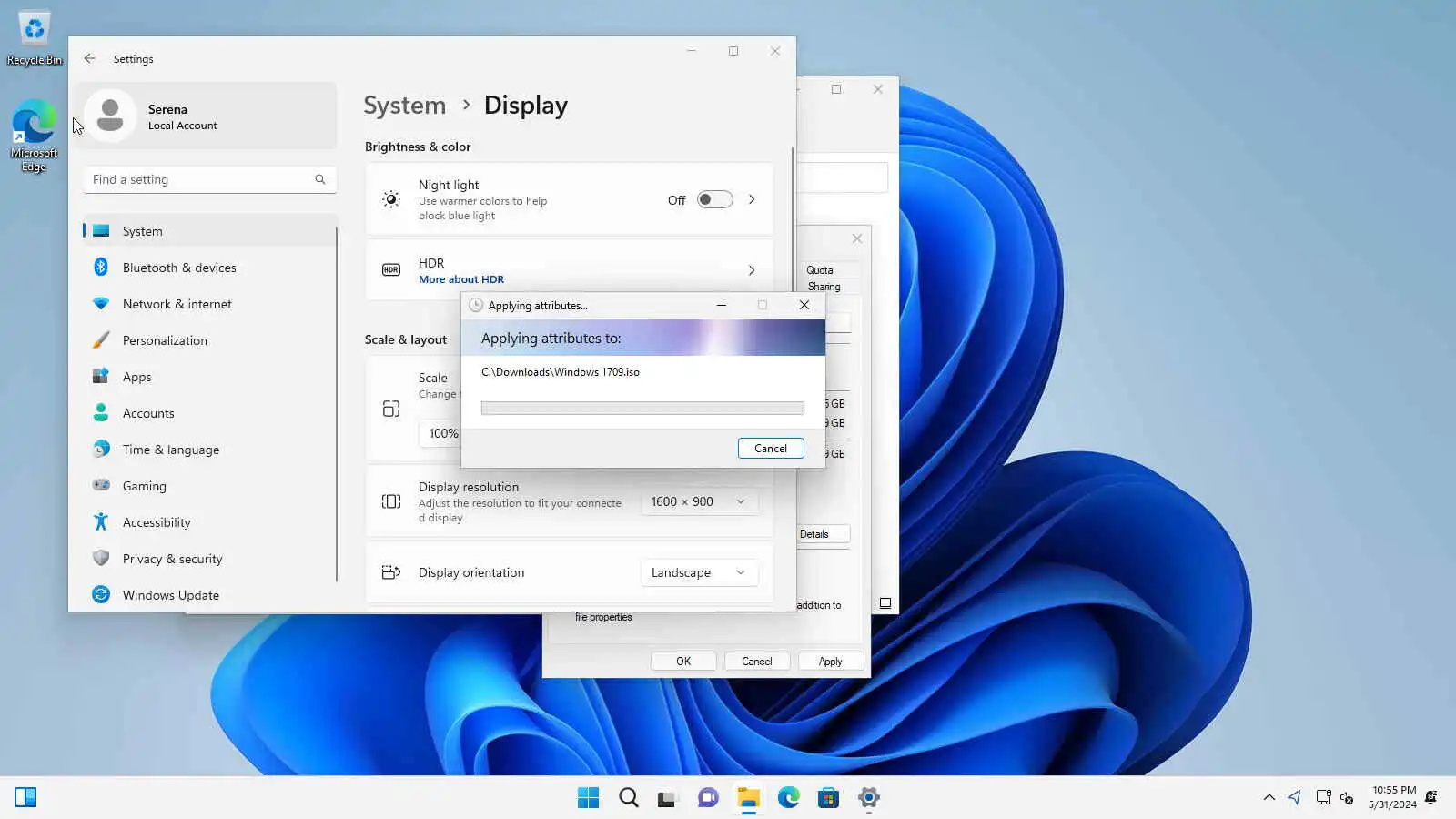Click the Find a setting search box
The height and width of the screenshot is (819, 1456).
[209, 179]
